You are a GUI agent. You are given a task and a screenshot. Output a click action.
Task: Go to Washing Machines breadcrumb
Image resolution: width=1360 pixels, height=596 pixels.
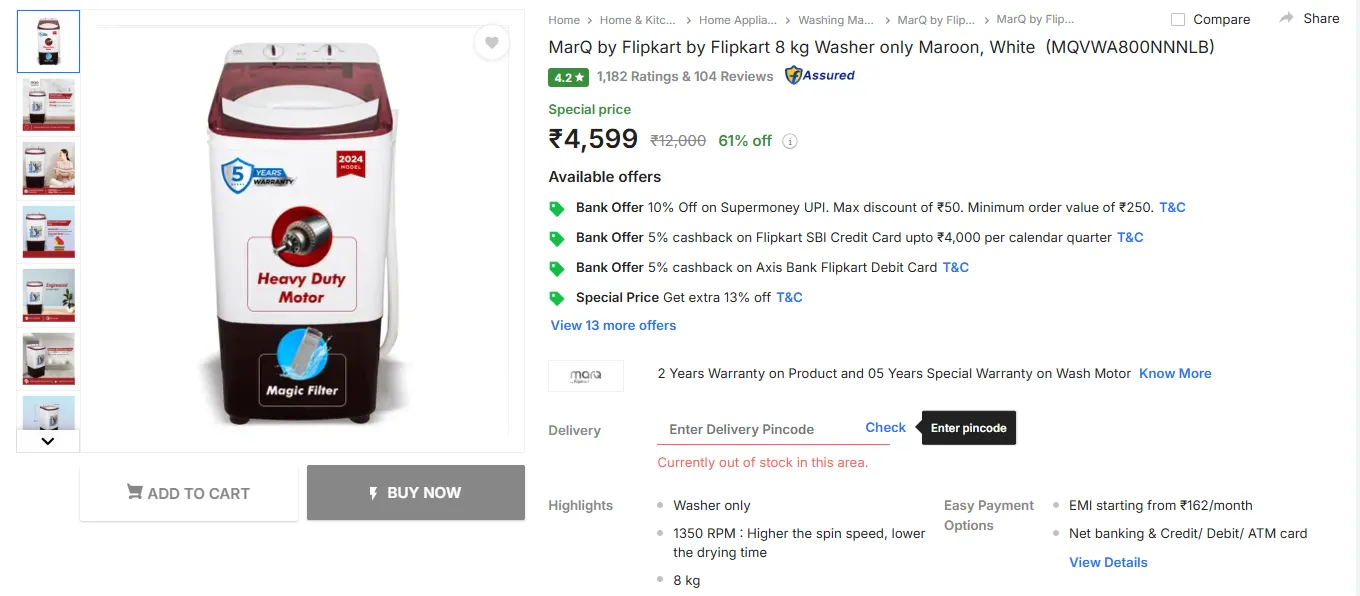[836, 20]
